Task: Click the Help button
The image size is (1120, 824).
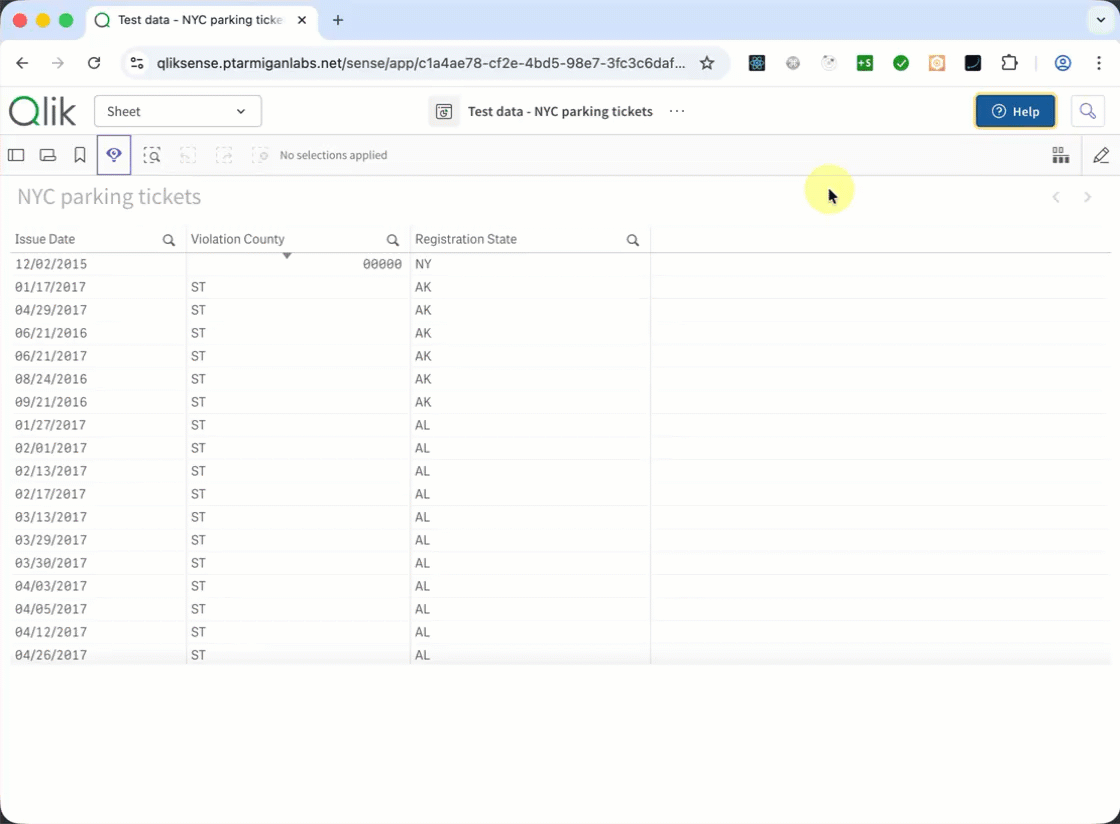Action: (x=1015, y=111)
